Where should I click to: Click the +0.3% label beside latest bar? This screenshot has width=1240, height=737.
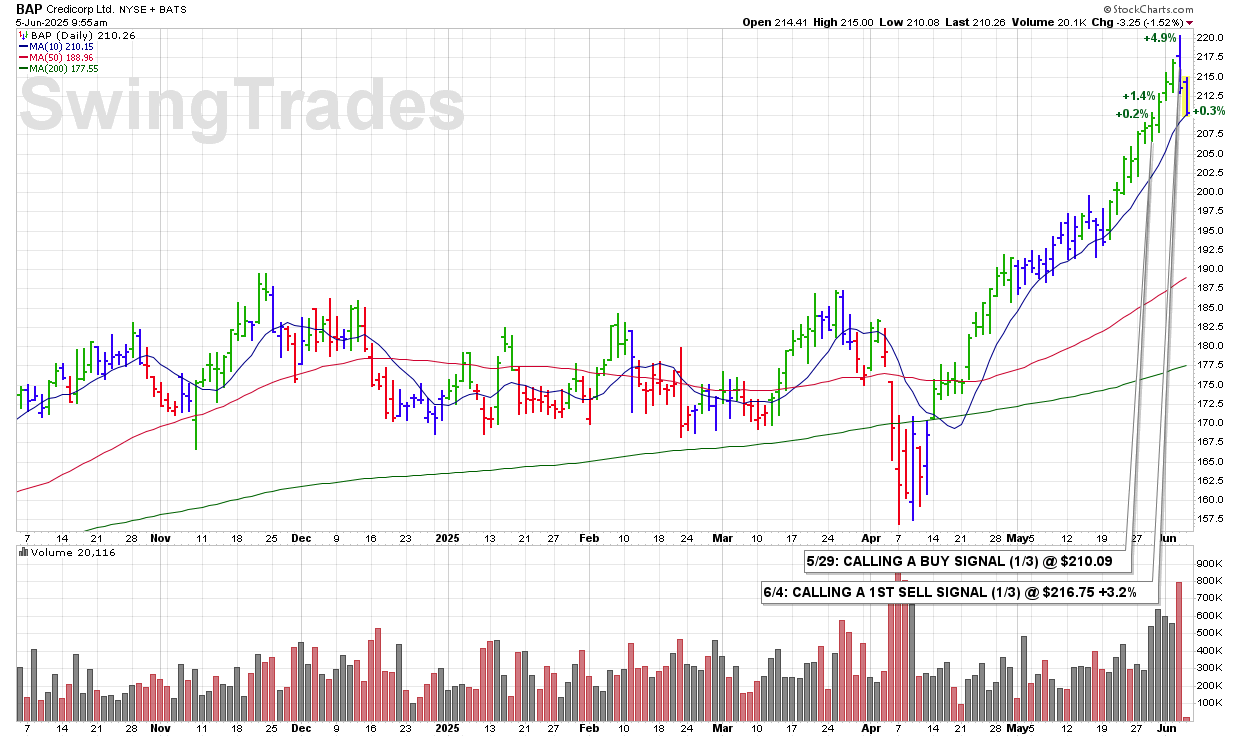click(x=1208, y=111)
